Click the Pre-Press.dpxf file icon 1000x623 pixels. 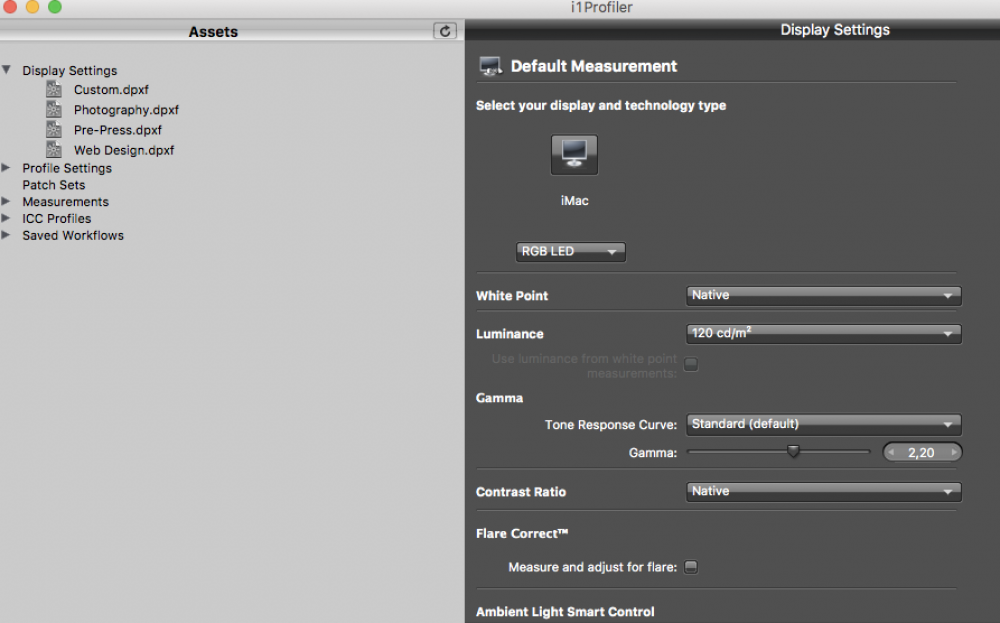pyautogui.click(x=54, y=130)
